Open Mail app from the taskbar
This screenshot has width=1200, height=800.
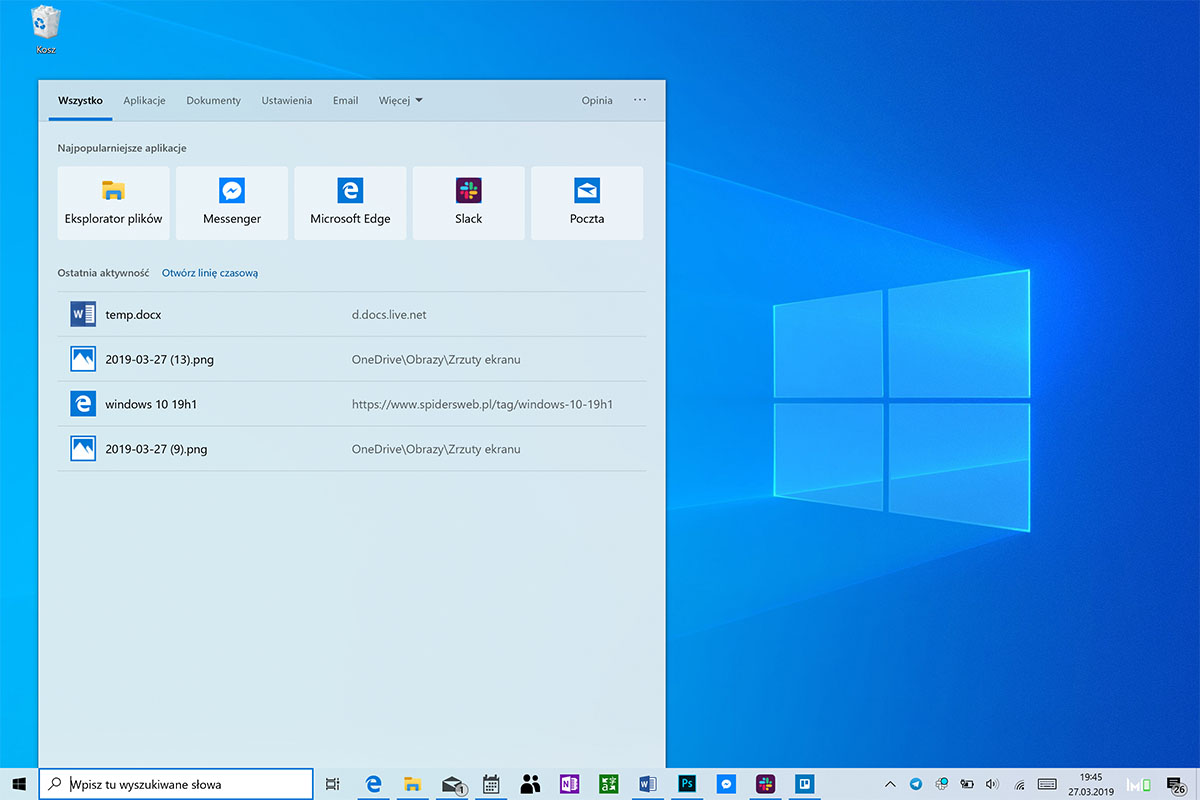tap(452, 784)
